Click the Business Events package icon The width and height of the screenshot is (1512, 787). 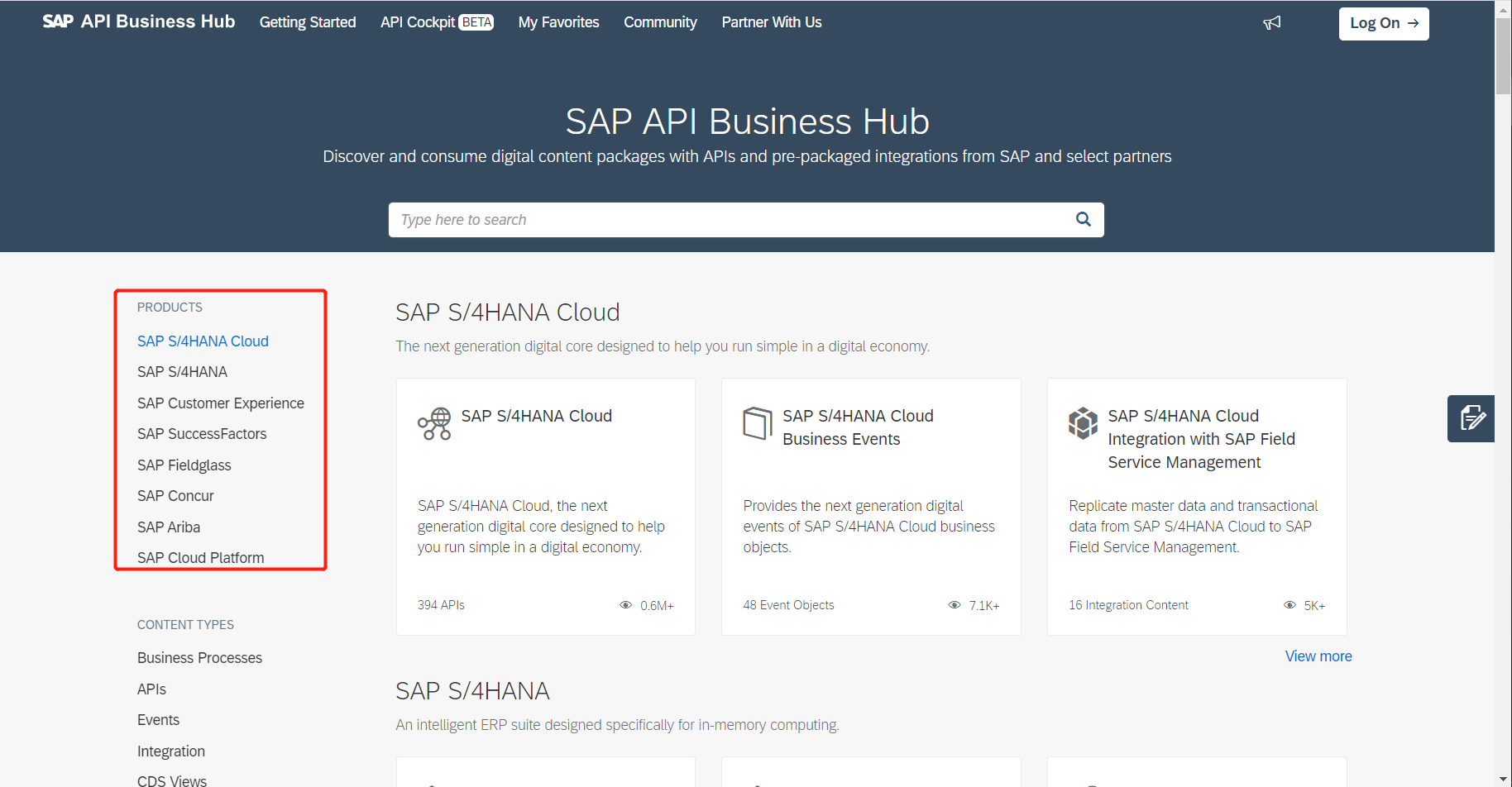758,422
